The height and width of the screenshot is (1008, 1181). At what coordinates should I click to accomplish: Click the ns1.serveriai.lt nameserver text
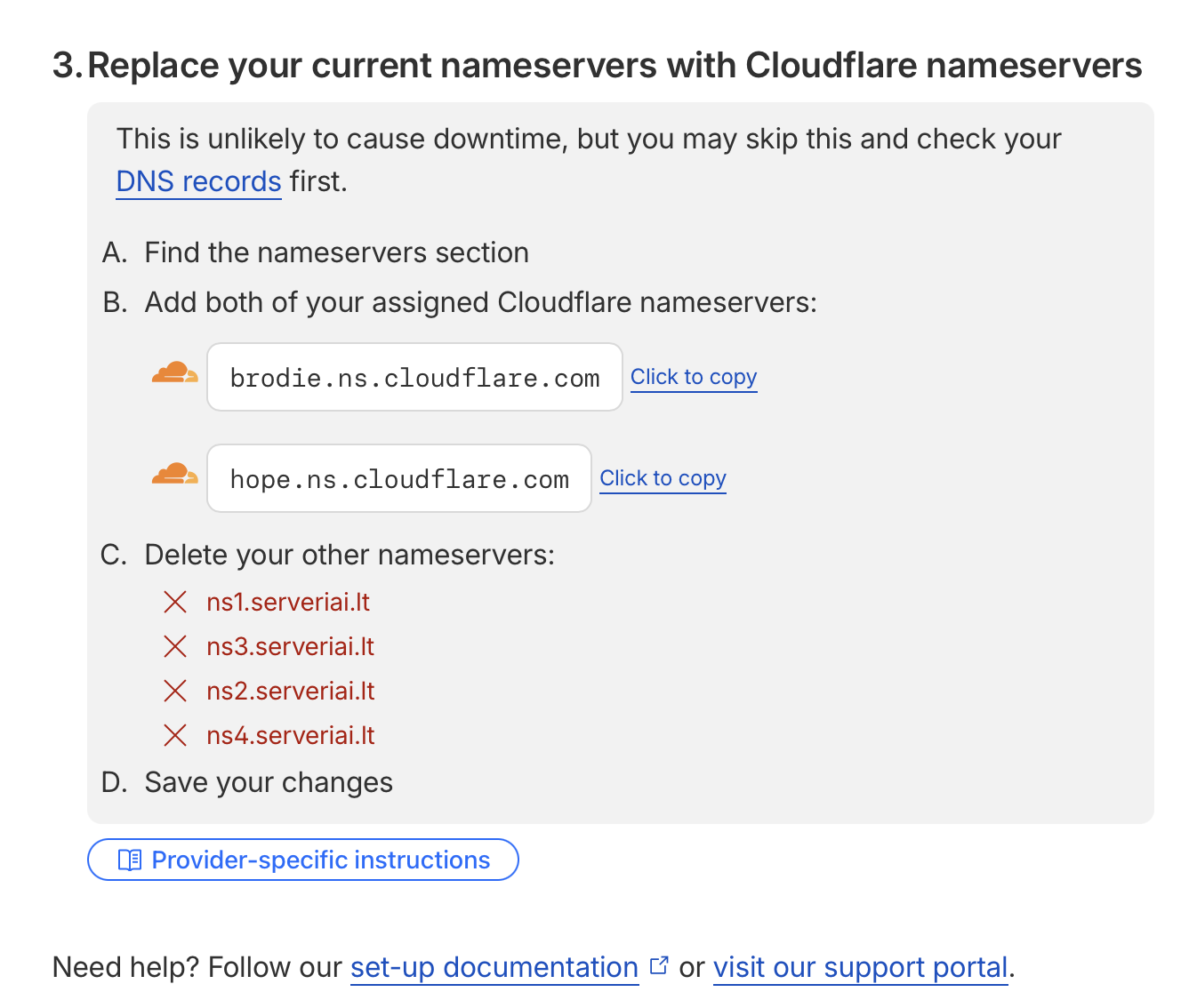pos(288,603)
